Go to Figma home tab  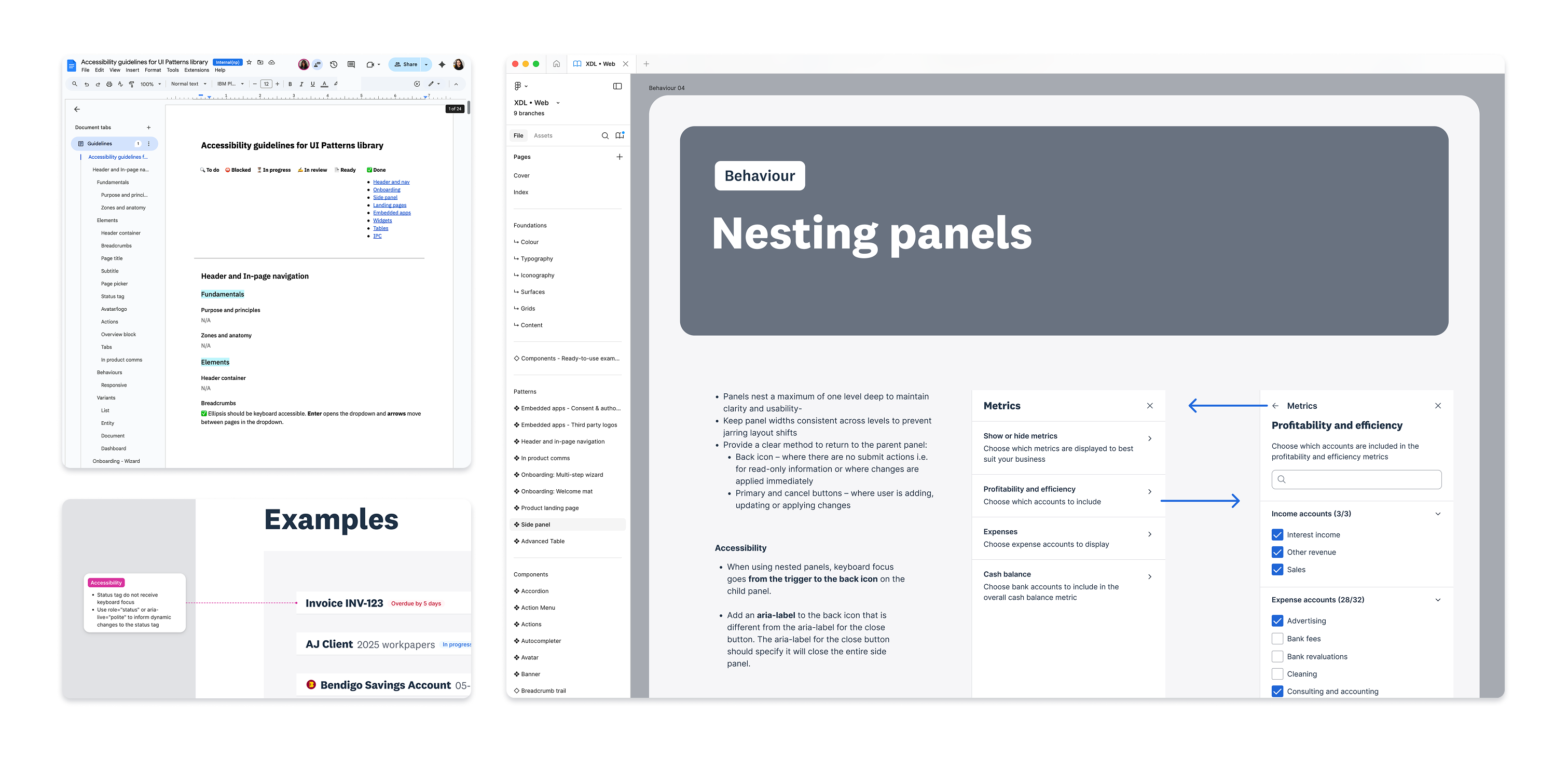tap(556, 63)
